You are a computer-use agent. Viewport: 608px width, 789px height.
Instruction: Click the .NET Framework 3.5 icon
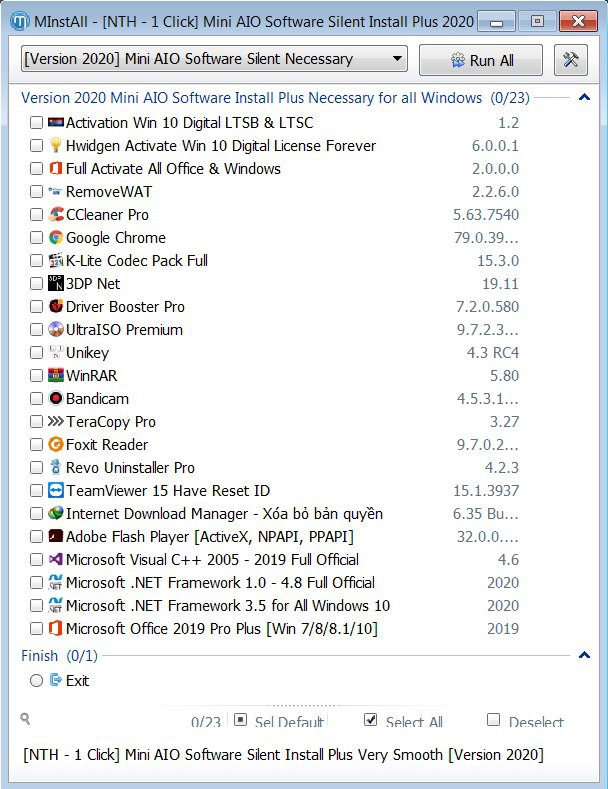[55, 605]
